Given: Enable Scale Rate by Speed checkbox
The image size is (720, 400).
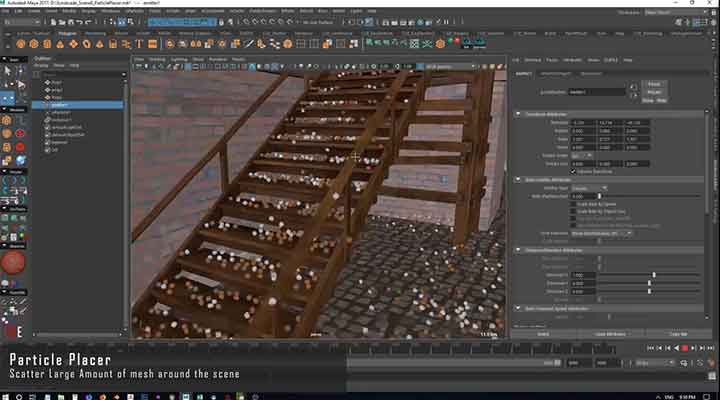Looking at the screenshot, I should tap(574, 204).
